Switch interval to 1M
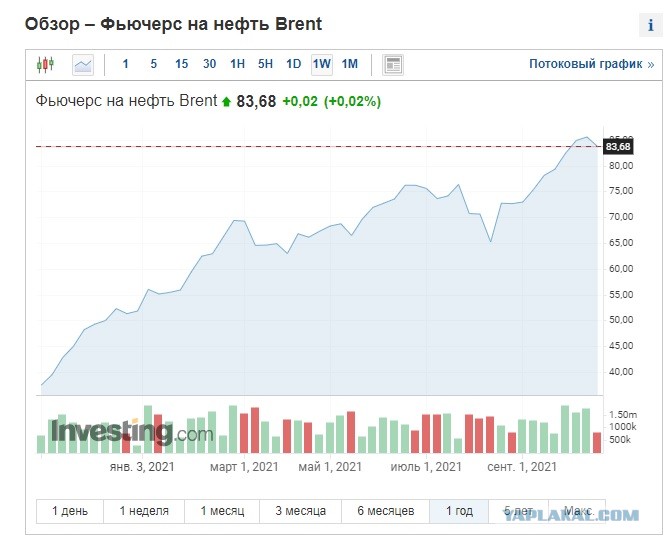The image size is (665, 545). click(x=350, y=64)
